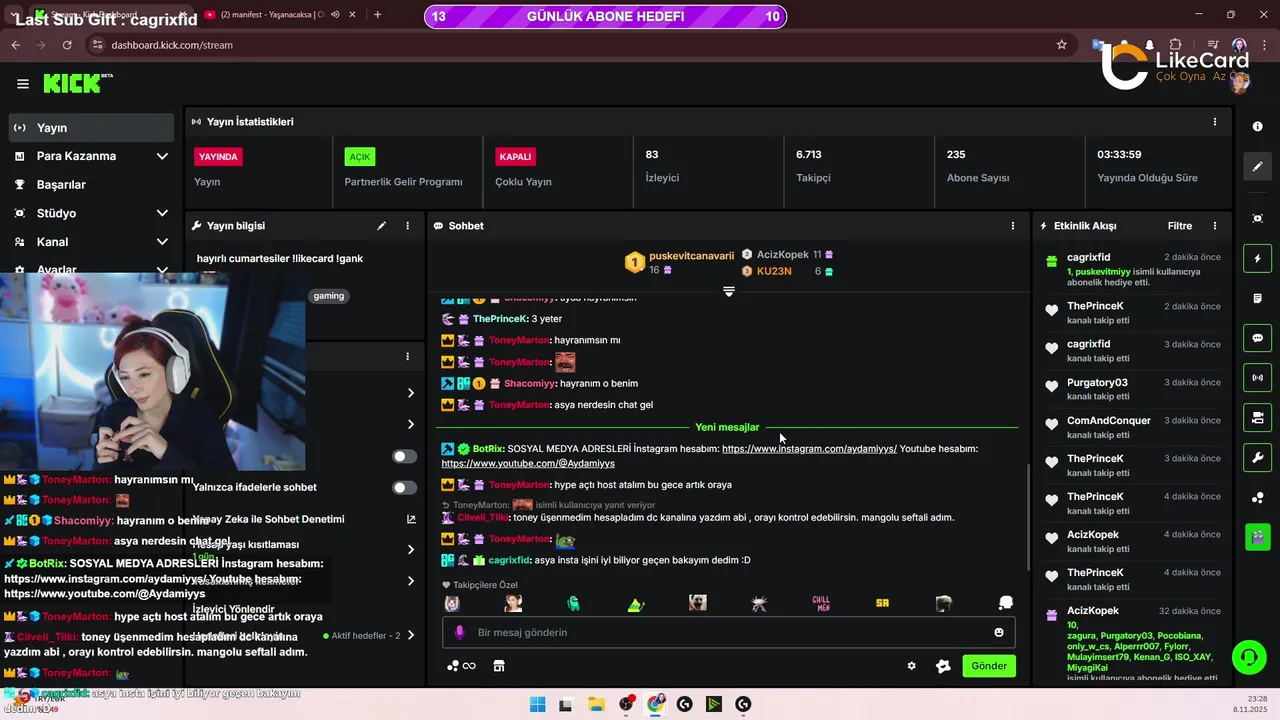The height and width of the screenshot is (720, 1280).
Task: Reload the page in the browser
Action: click(67, 45)
